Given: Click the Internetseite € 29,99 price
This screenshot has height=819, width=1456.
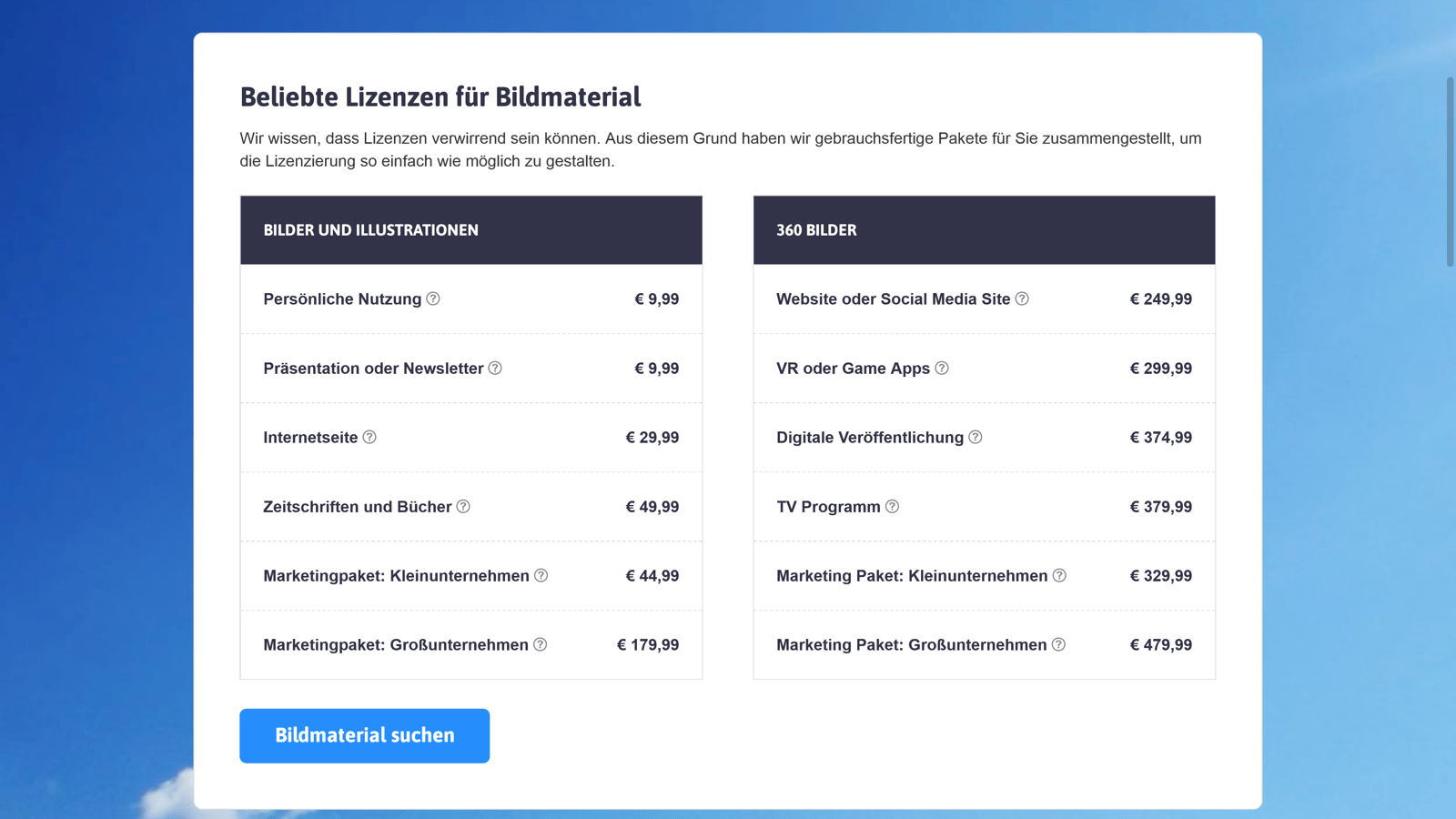Looking at the screenshot, I should pos(652,438).
